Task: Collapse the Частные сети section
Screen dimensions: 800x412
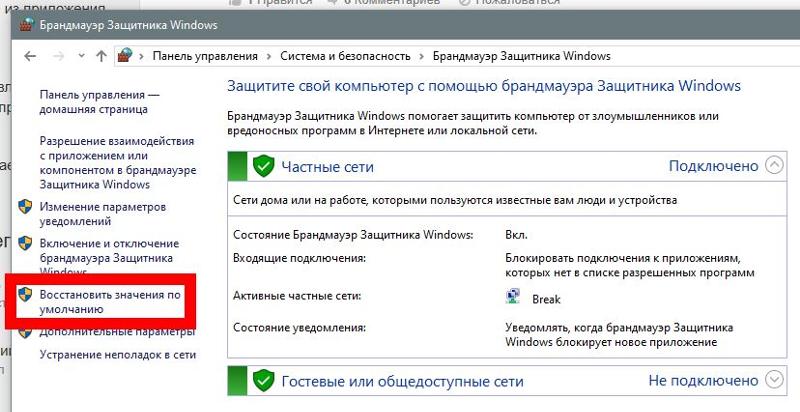Action: (x=774, y=166)
